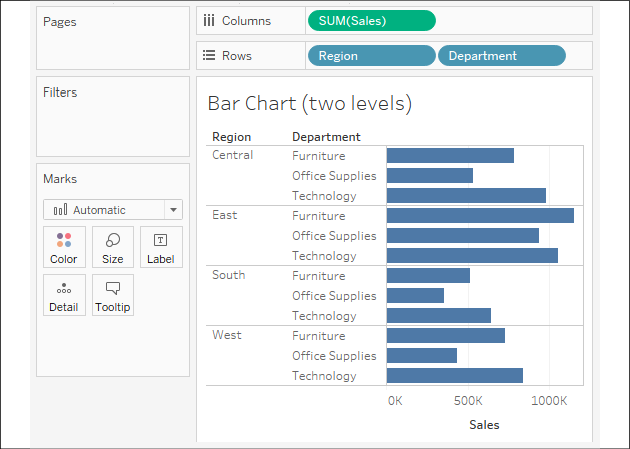Select the East Furniture bar

(479, 216)
